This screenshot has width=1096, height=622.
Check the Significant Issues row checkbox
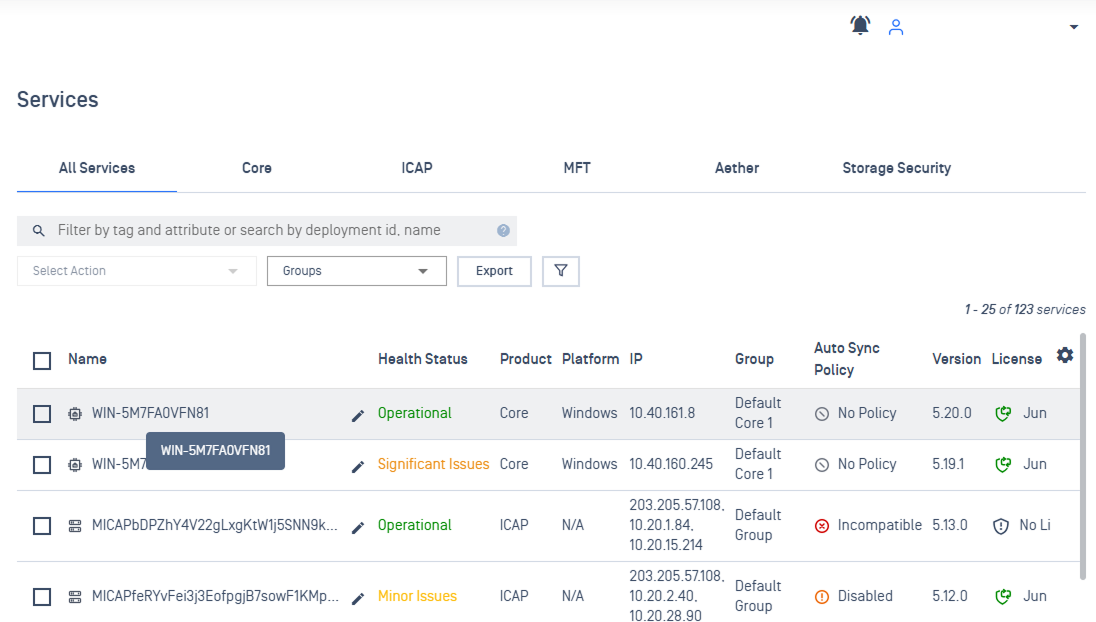(x=42, y=465)
